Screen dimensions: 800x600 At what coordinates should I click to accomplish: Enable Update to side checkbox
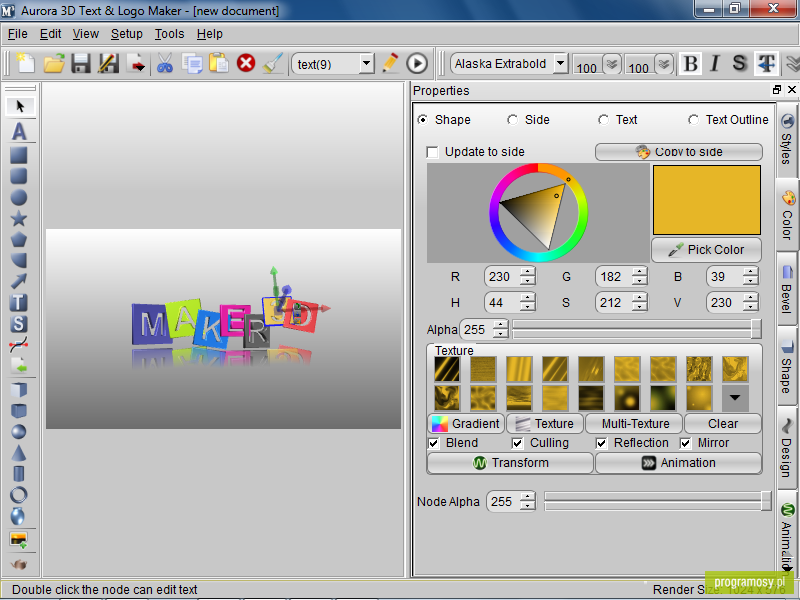click(432, 152)
